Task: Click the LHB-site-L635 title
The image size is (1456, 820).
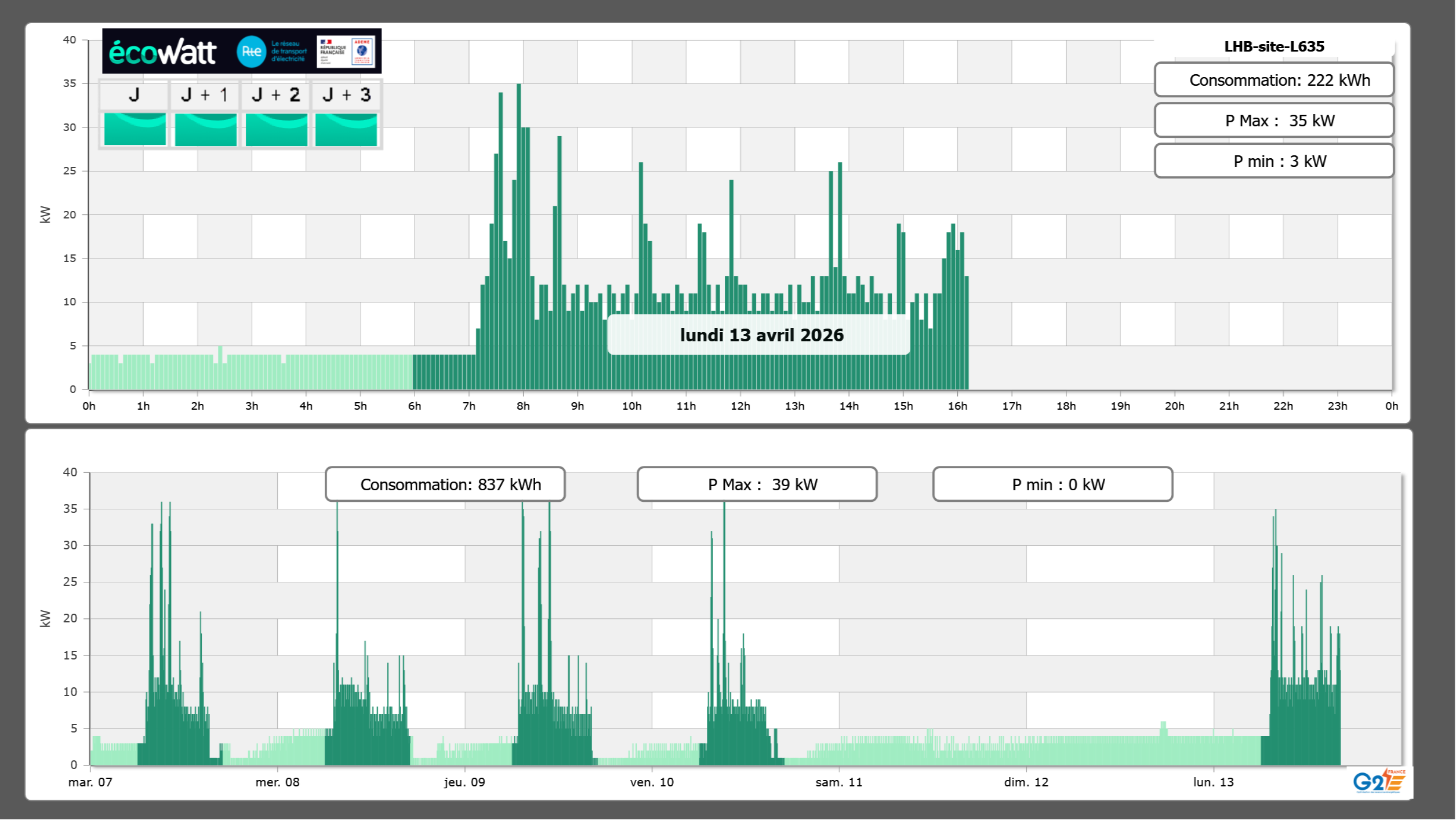Action: 1273,46
